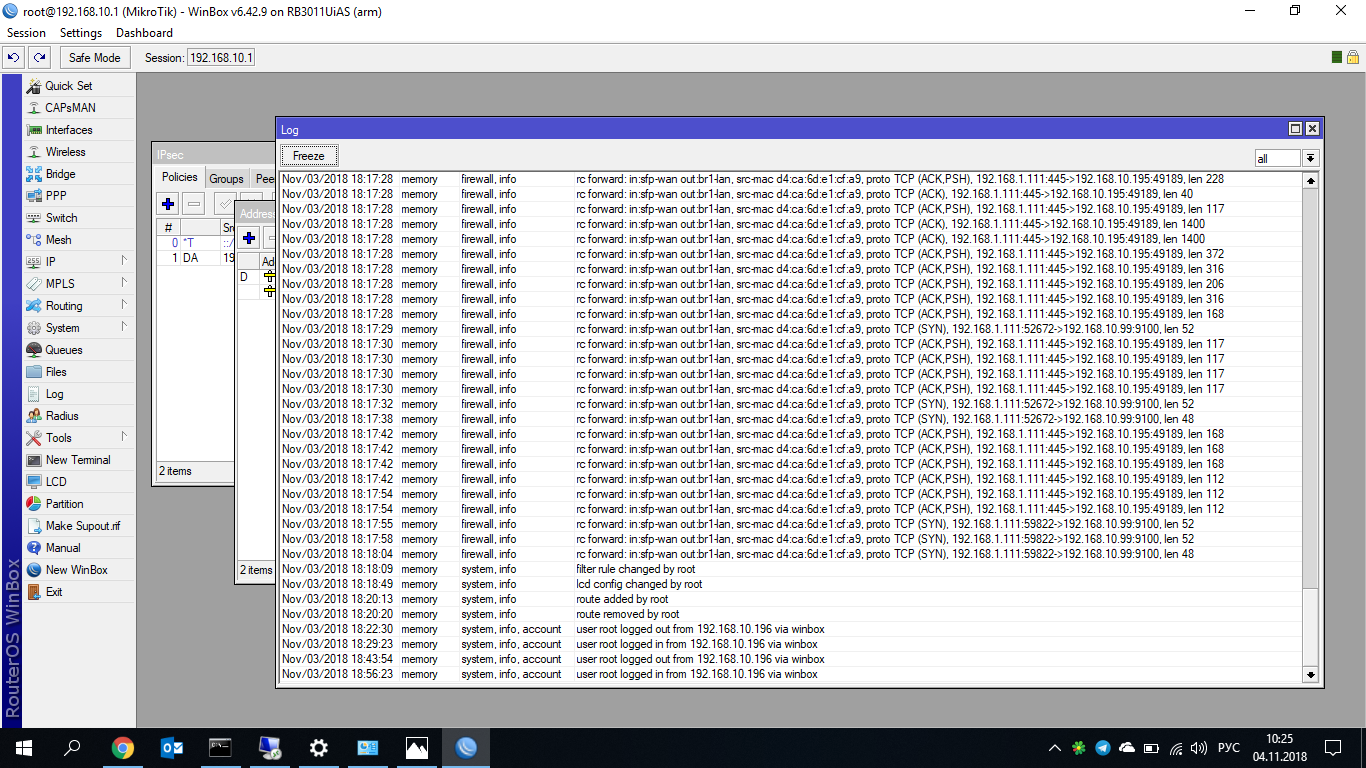This screenshot has width=1366, height=768.
Task: Open the Manual from the sidebar
Action: pyautogui.click(x=79, y=548)
